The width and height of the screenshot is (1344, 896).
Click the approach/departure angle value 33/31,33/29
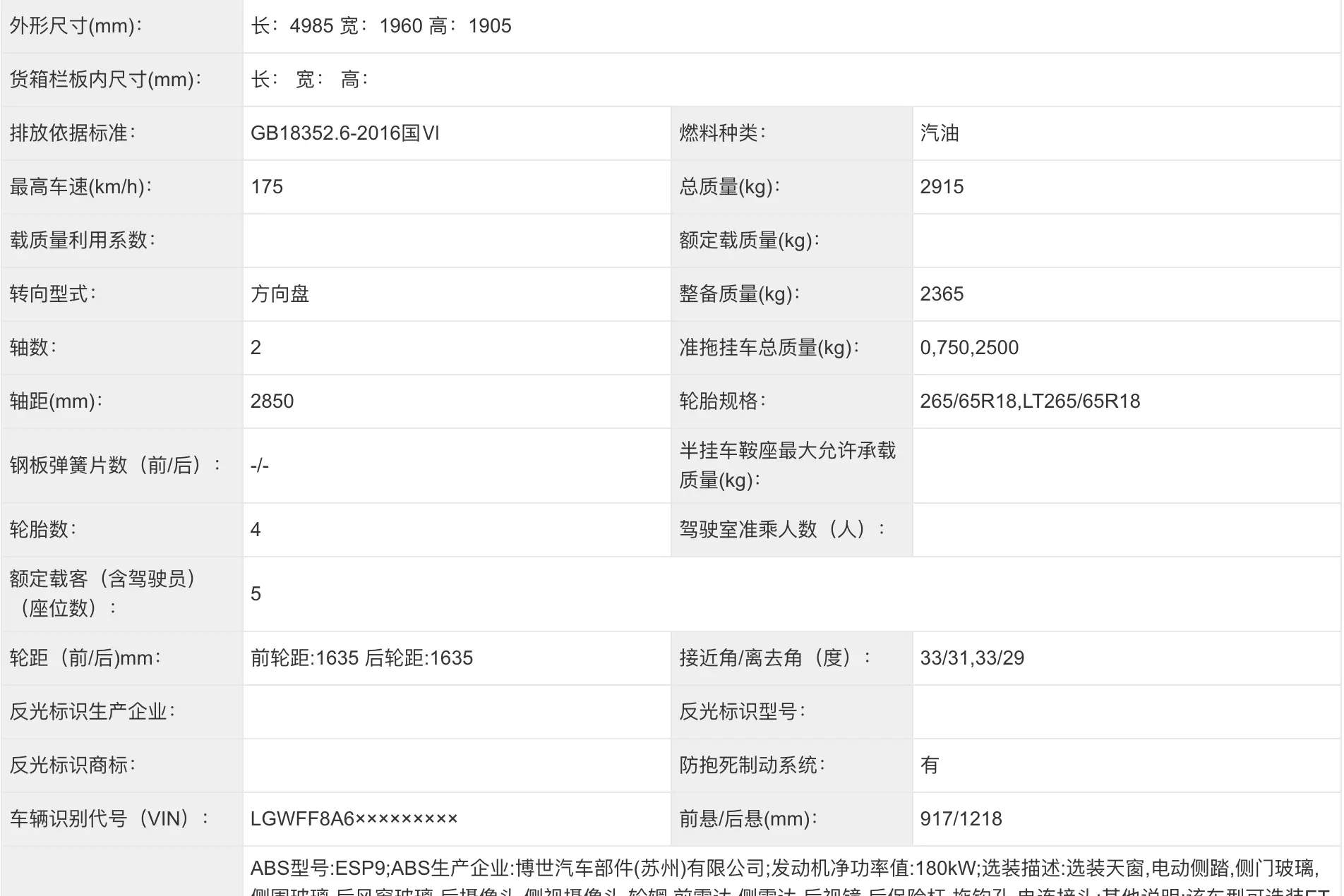point(972,658)
